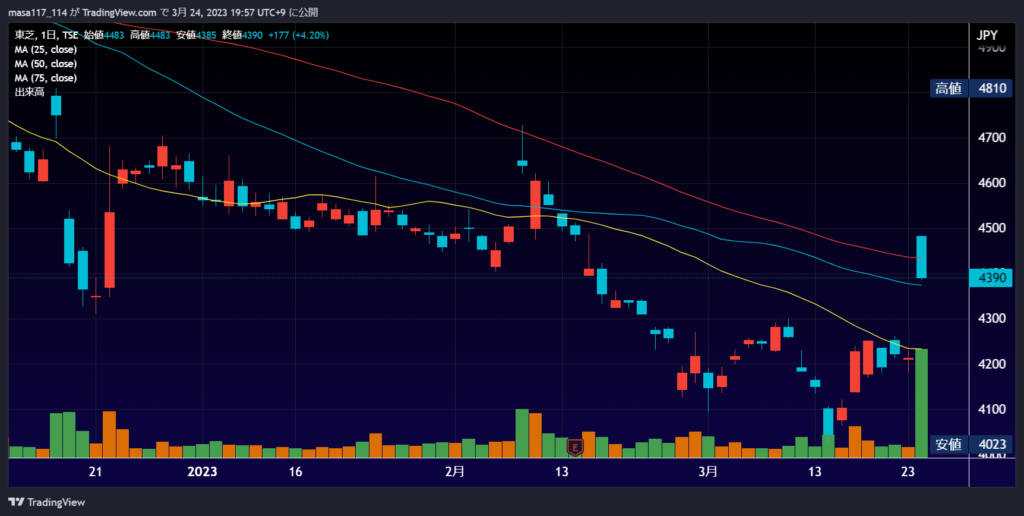Image resolution: width=1024 pixels, height=516 pixels.
Task: Select the 出来高 volume indicator legend
Action: click(x=29, y=93)
